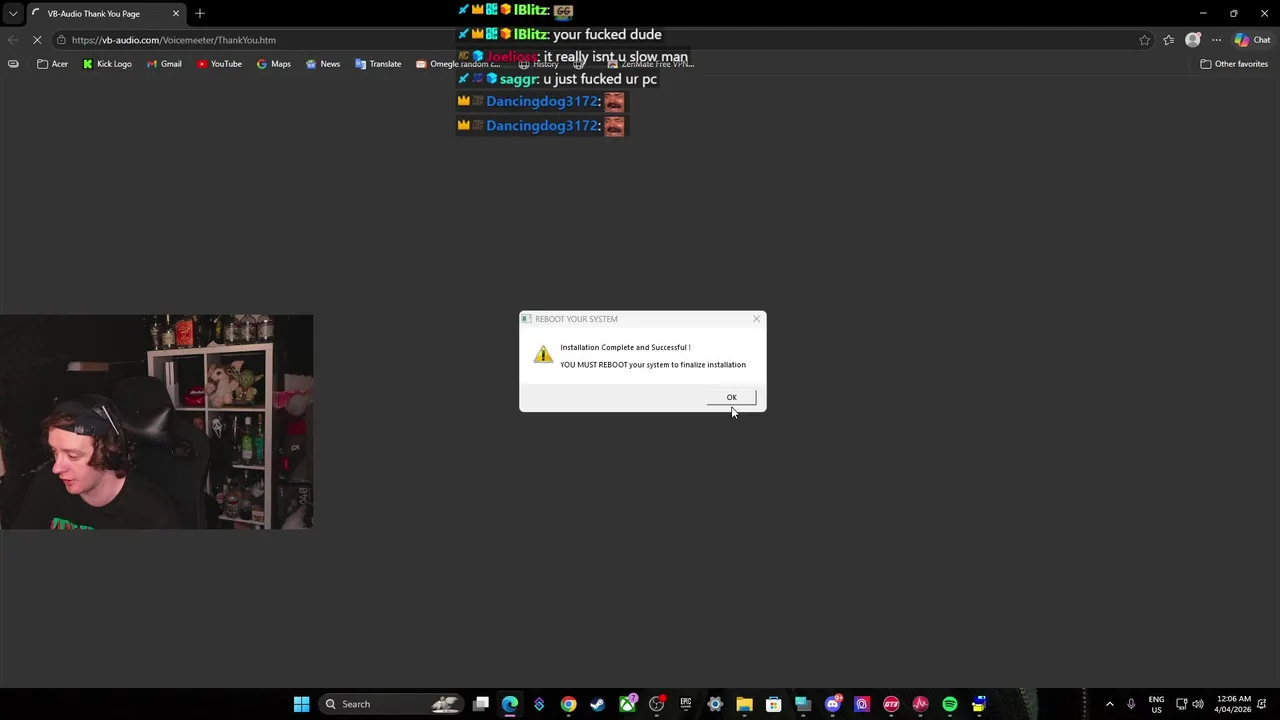Close the REBOOT YOUR SYSTEM dialog
The width and height of the screenshot is (1280, 720).
[x=756, y=319]
